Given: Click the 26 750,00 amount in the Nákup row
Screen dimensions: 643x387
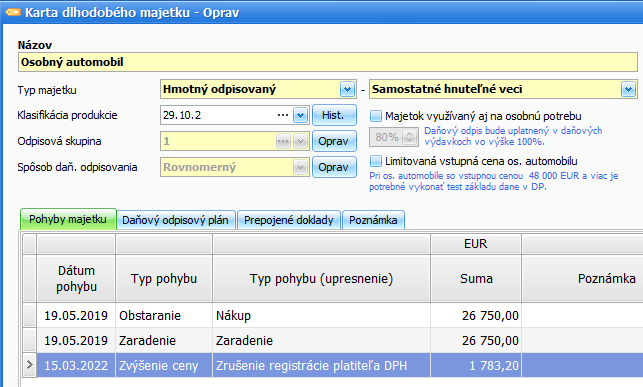Looking at the screenshot, I should click(476, 316).
